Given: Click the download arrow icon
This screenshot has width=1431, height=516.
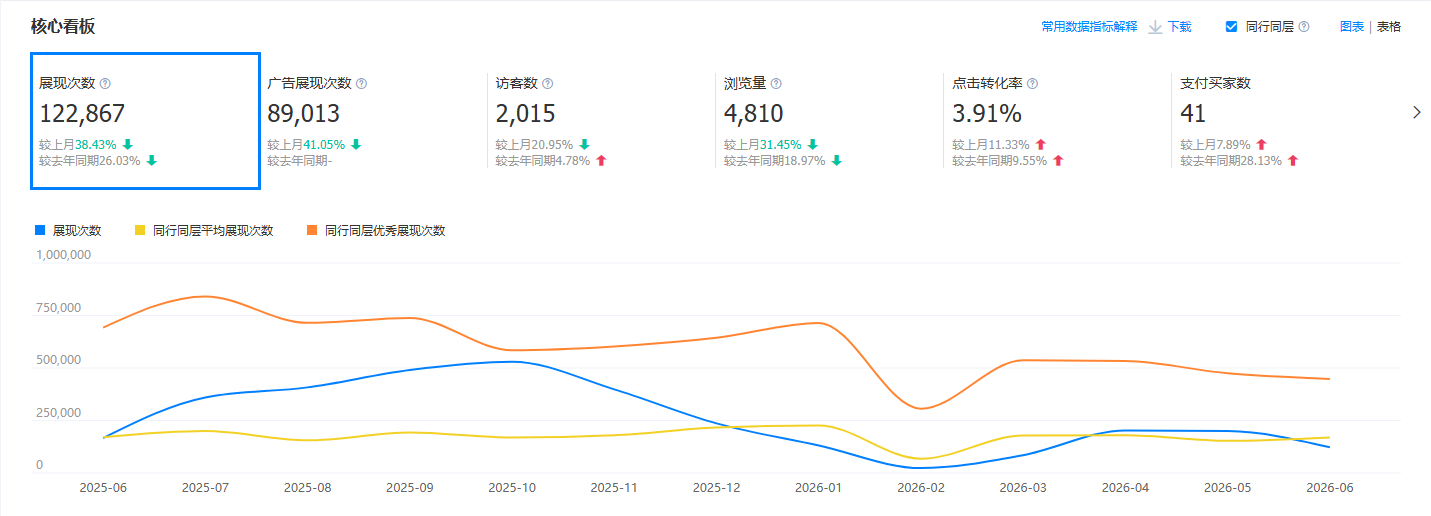Looking at the screenshot, I should coord(1155,27).
